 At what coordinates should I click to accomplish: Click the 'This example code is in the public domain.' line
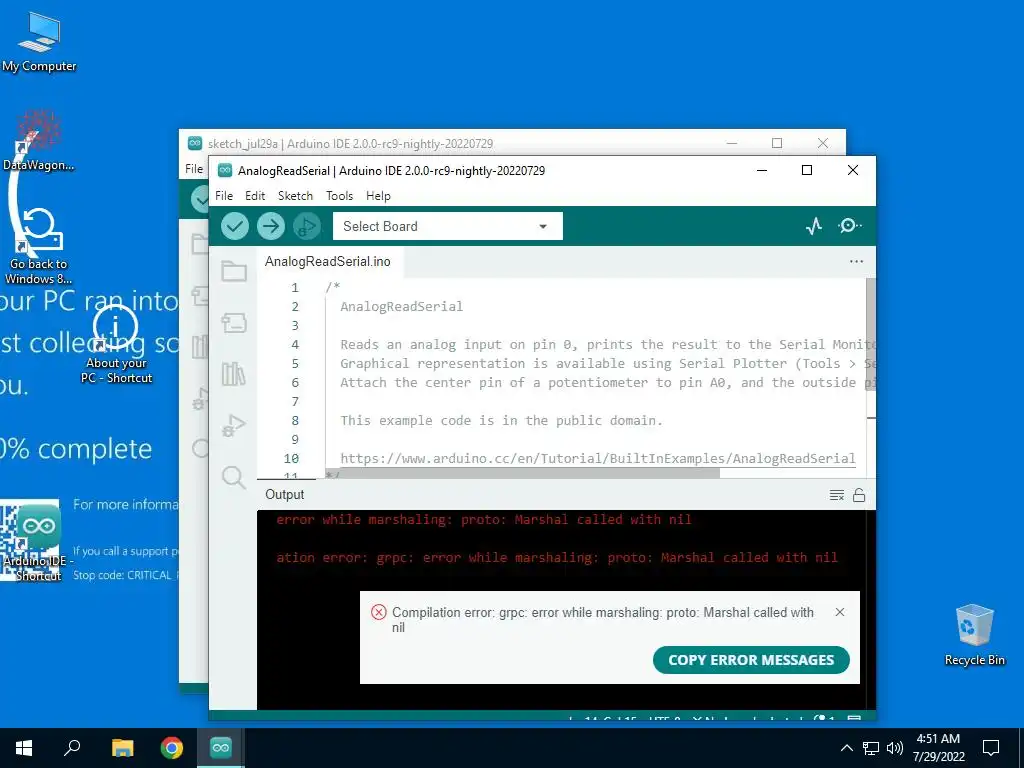501,421
